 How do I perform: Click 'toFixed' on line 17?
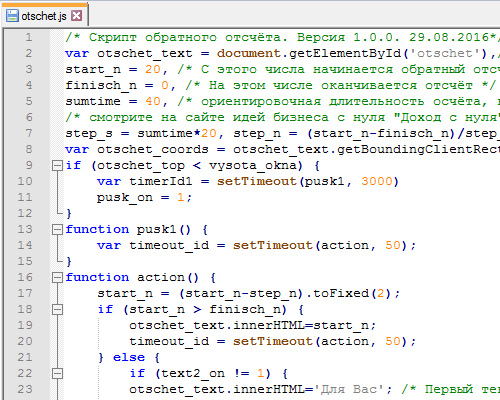(341, 293)
